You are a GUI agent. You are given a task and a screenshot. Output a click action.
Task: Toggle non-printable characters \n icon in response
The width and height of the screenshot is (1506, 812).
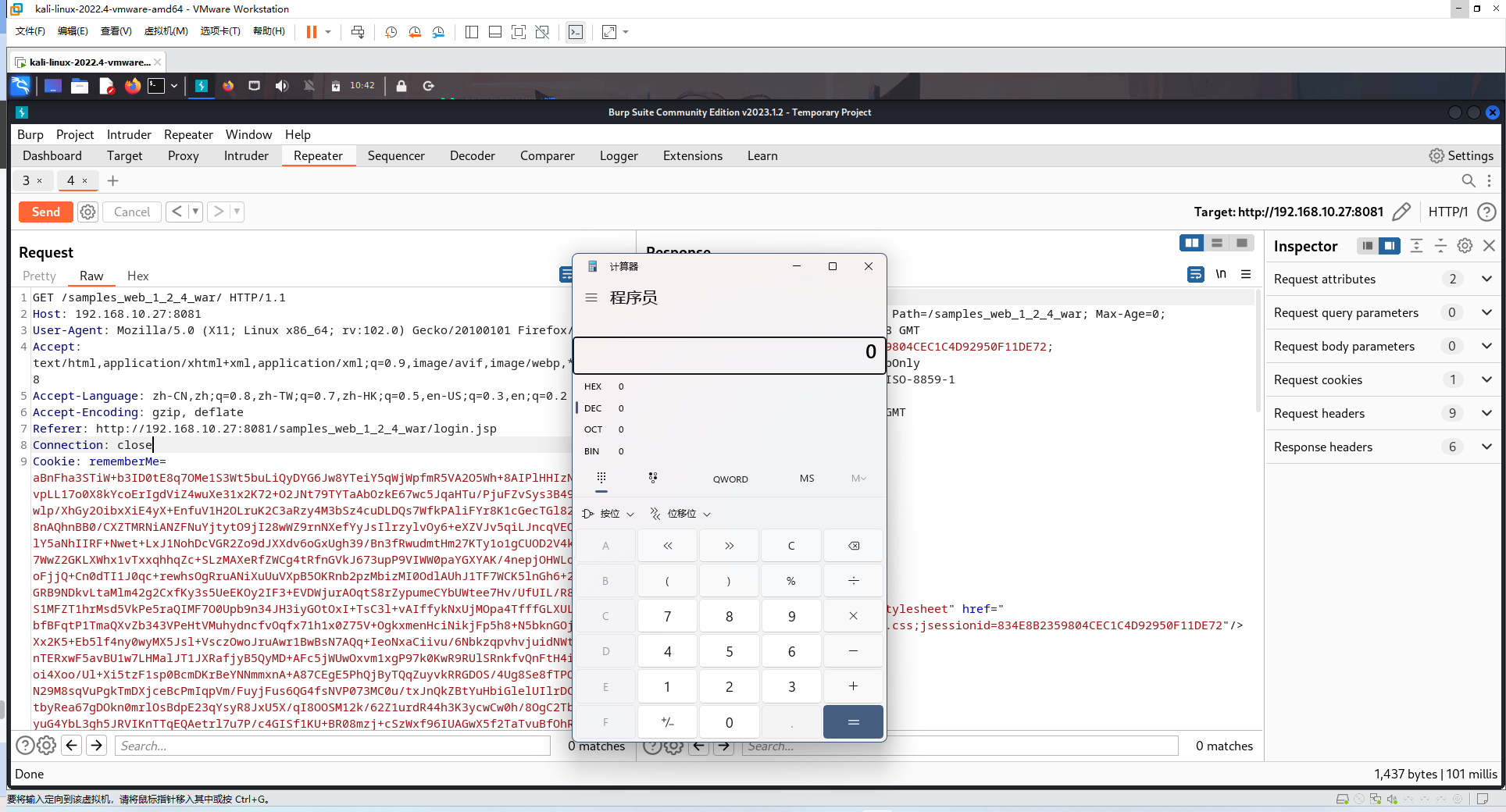(1221, 274)
